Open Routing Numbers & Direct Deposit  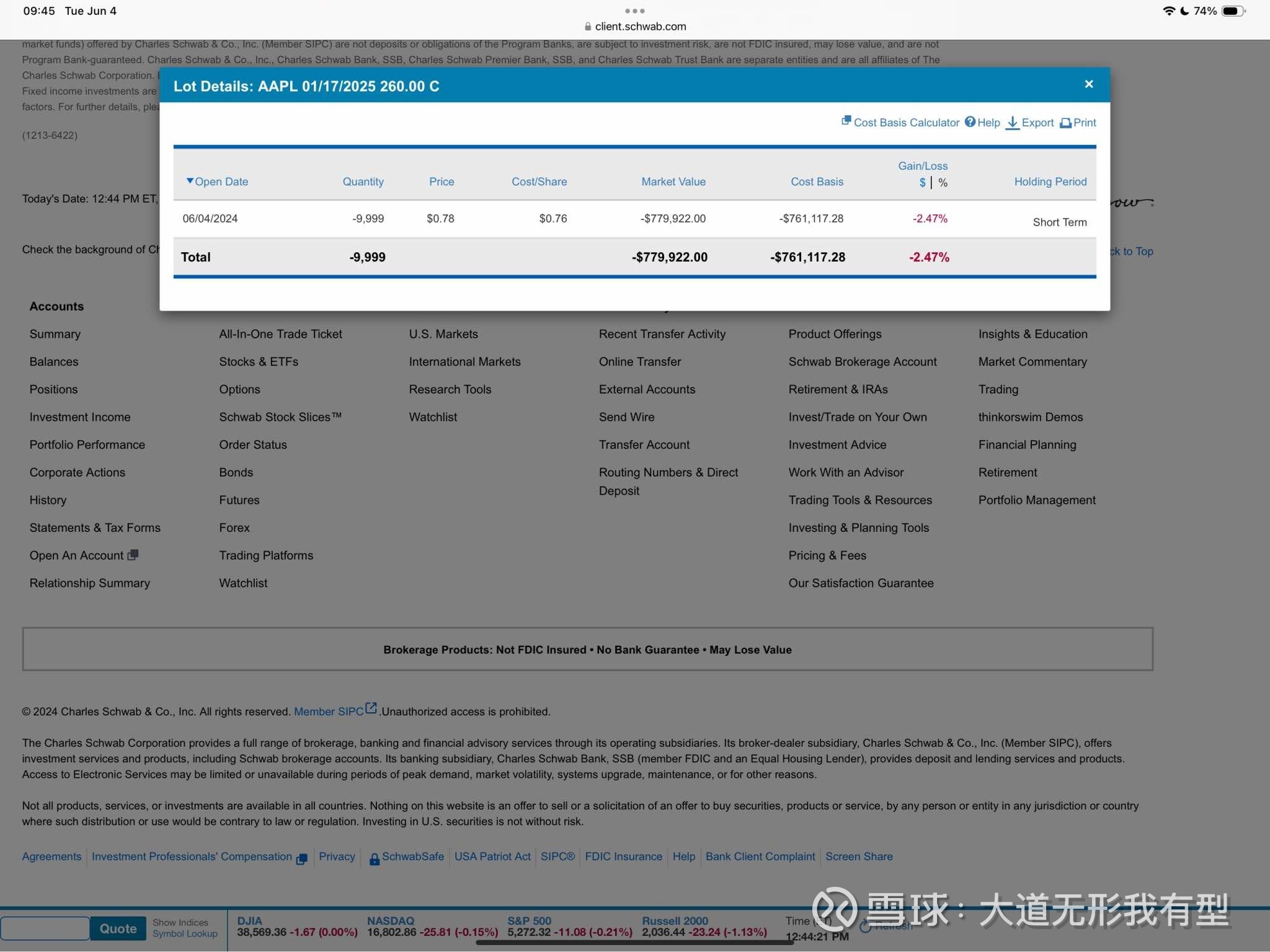click(x=668, y=482)
